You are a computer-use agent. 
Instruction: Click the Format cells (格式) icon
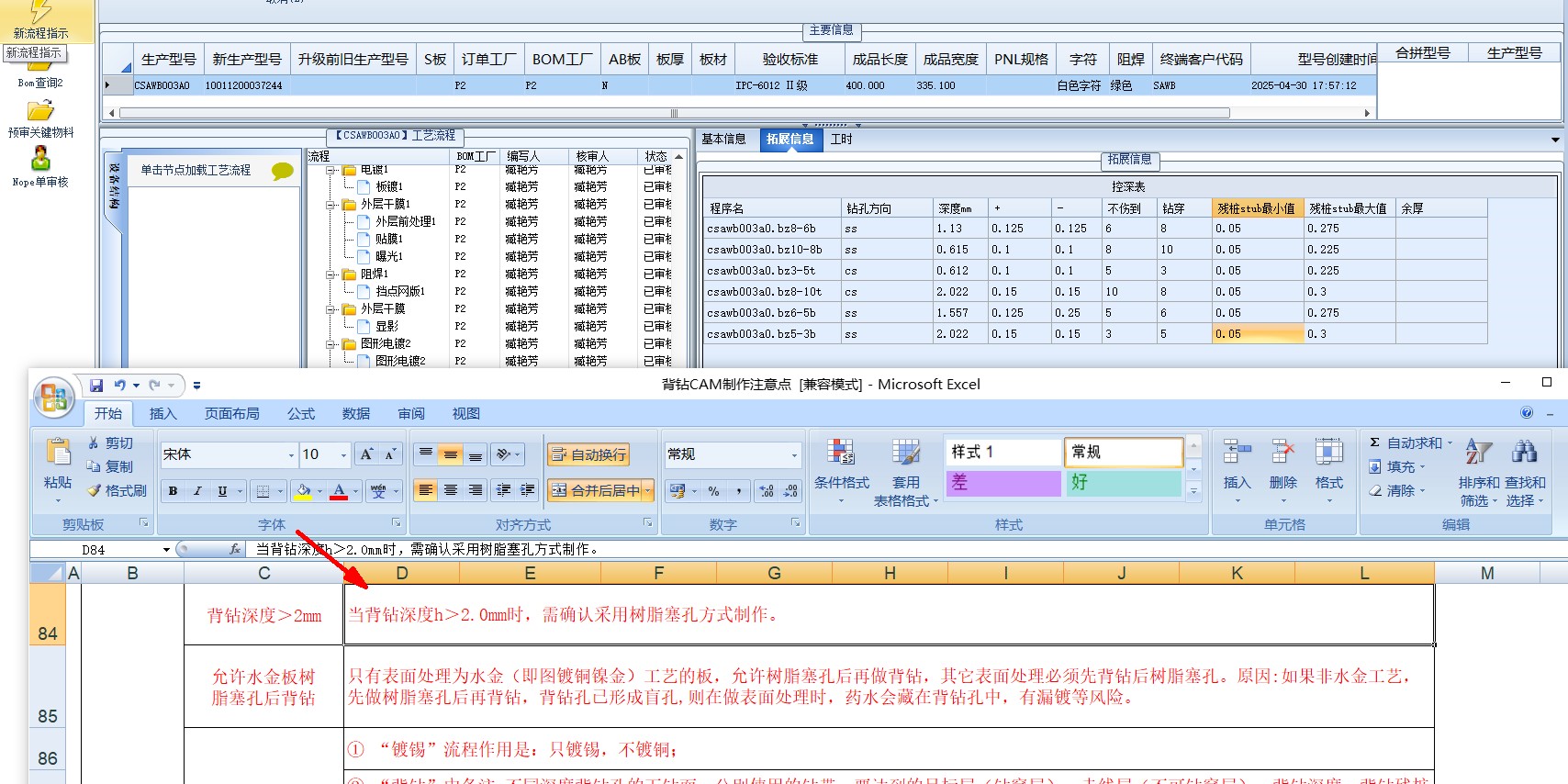pos(1329,453)
